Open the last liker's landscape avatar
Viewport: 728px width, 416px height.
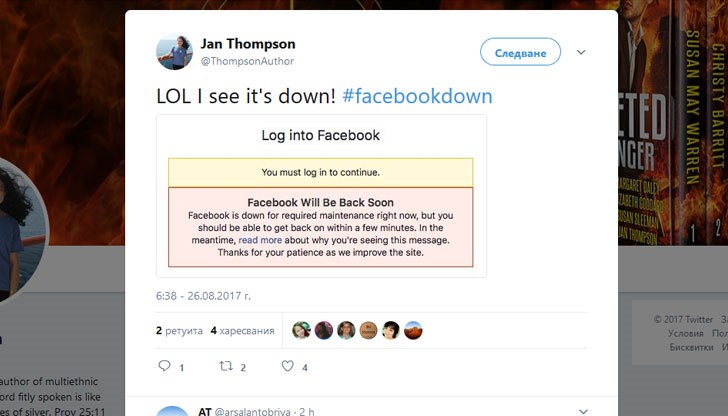(x=413, y=330)
